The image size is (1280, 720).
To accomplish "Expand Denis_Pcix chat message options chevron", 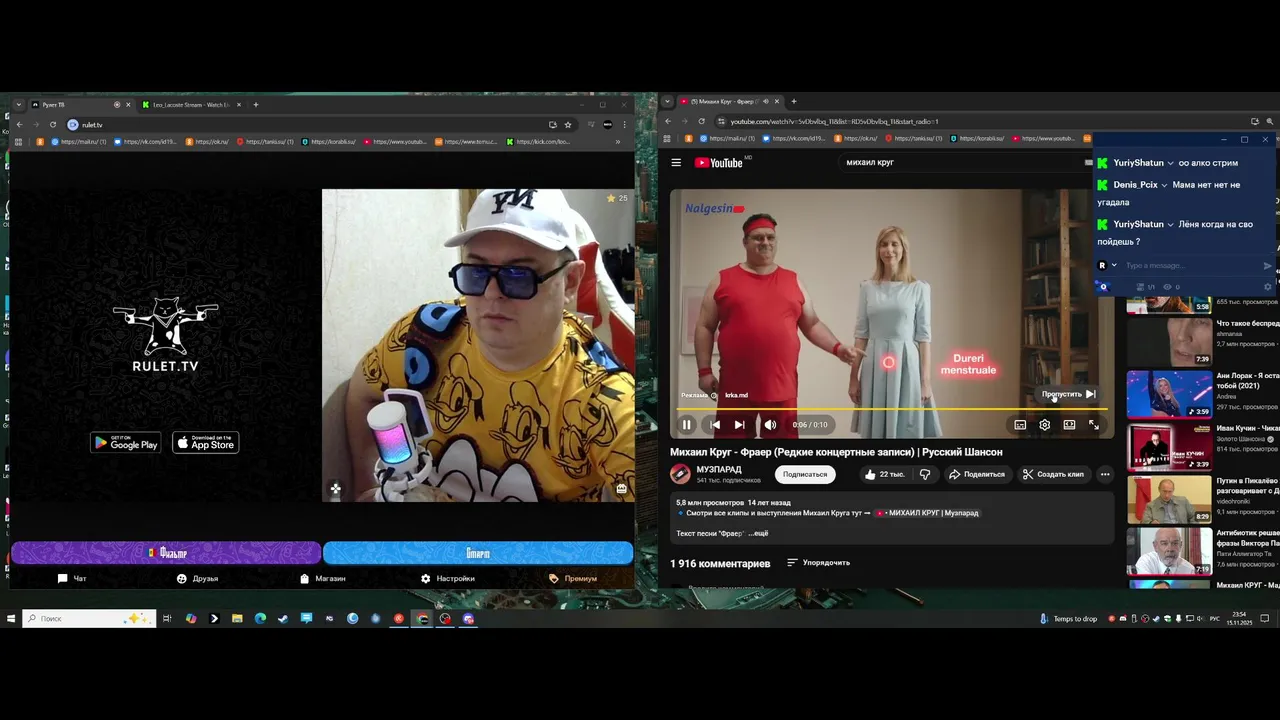I will pos(1165,185).
